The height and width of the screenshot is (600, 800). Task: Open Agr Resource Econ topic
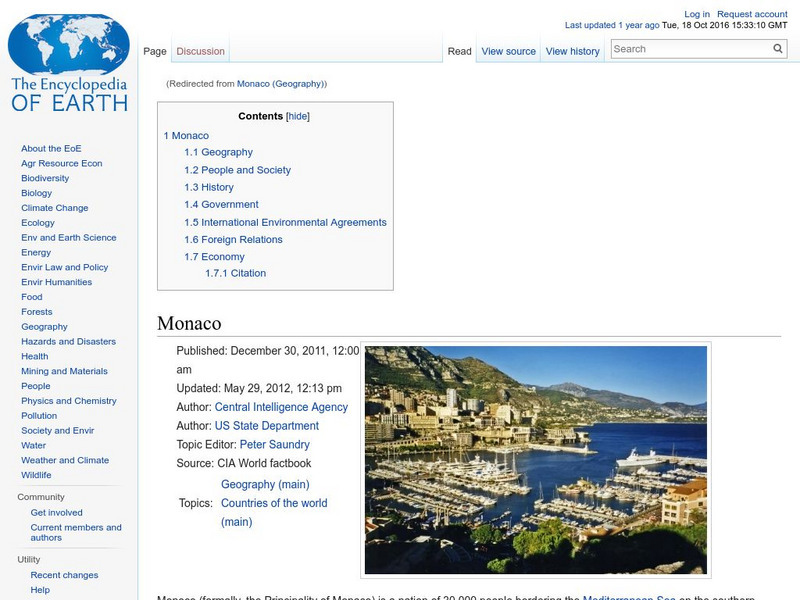click(x=62, y=163)
